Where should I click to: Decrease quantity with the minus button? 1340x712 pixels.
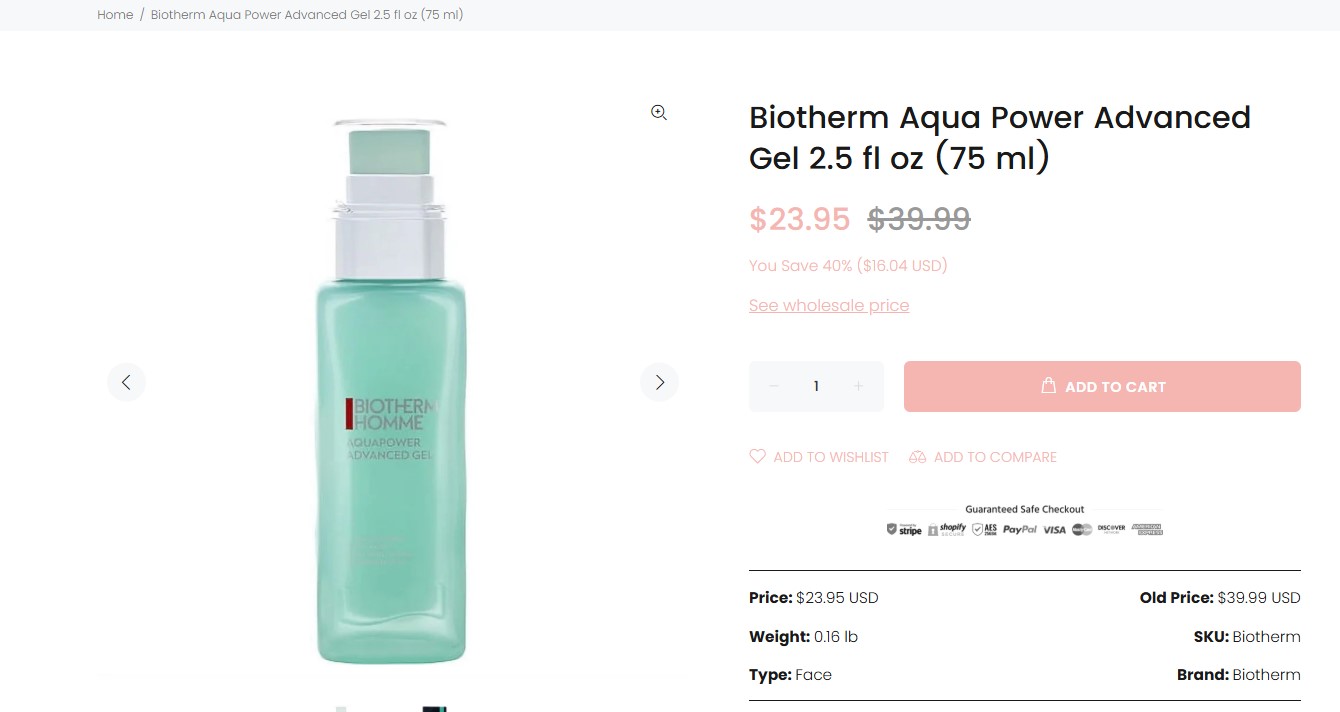pyautogui.click(x=773, y=386)
